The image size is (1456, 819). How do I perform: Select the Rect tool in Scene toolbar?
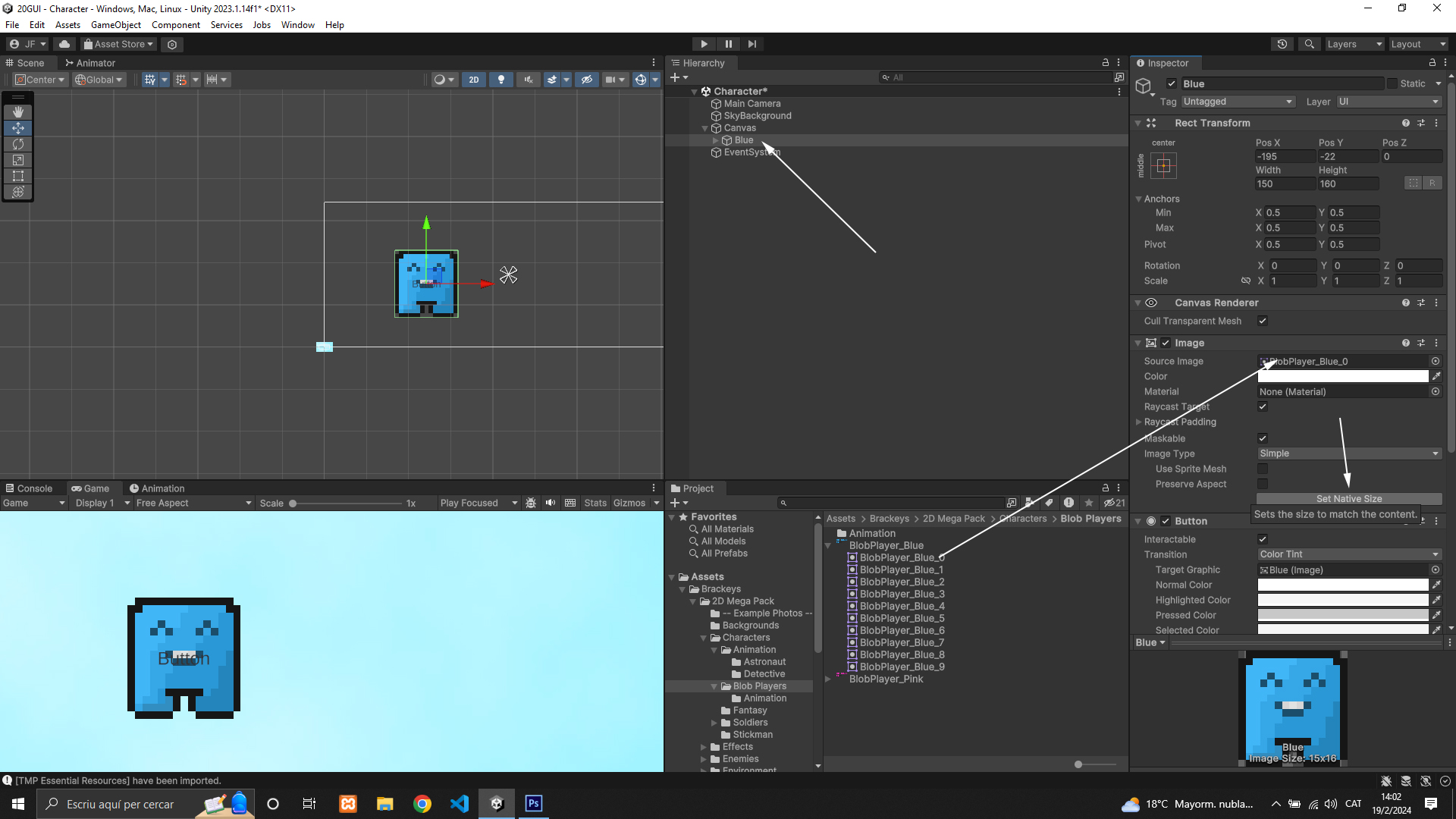[x=18, y=176]
